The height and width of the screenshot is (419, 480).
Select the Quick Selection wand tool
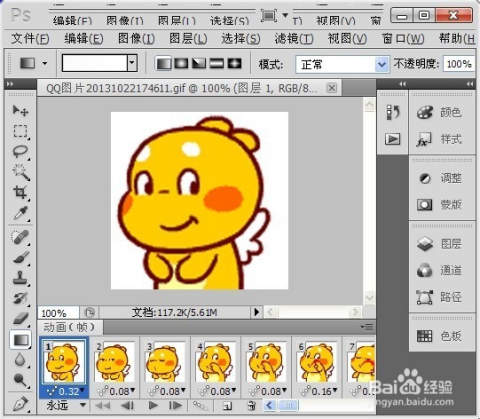[20, 172]
